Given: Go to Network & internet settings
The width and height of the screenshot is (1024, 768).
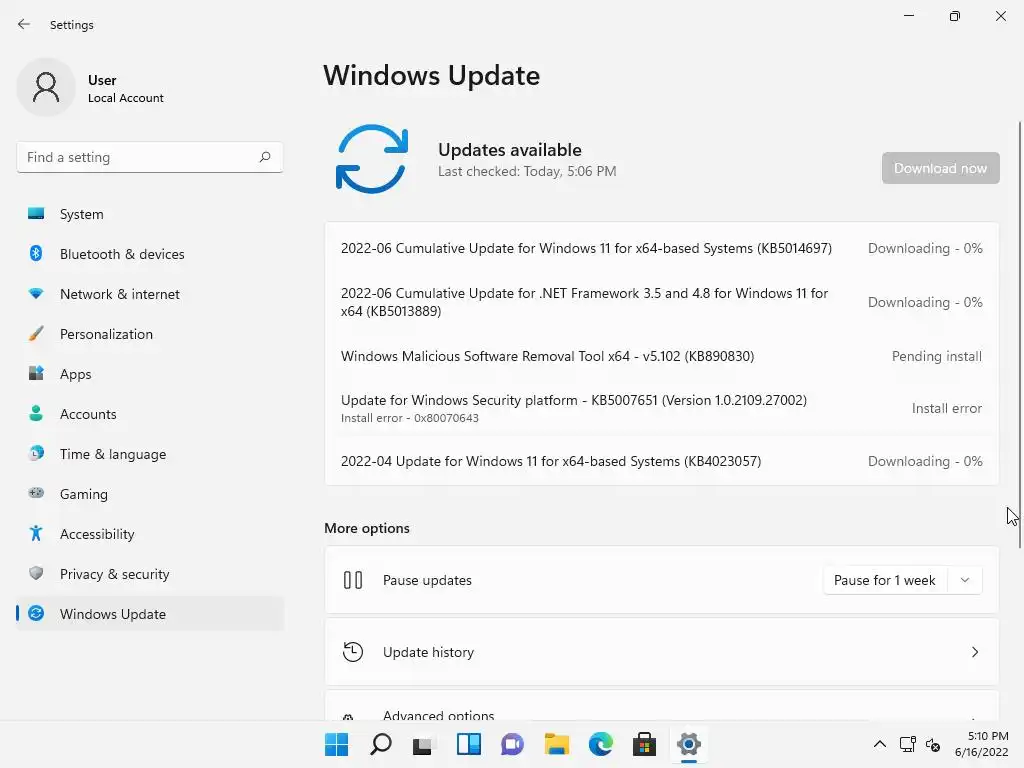Looking at the screenshot, I should point(150,294).
